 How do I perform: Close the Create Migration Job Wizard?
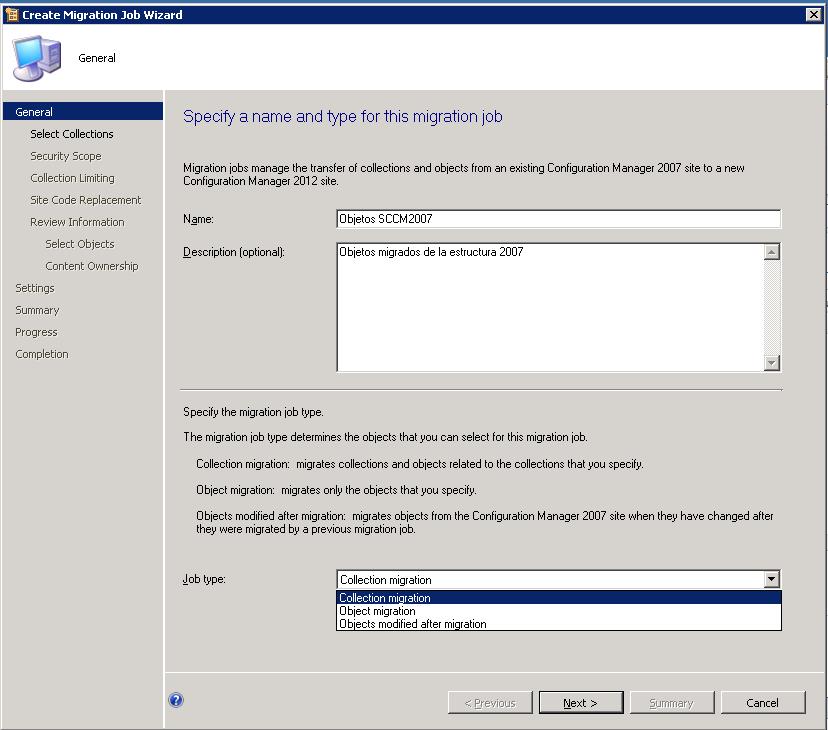(x=814, y=14)
